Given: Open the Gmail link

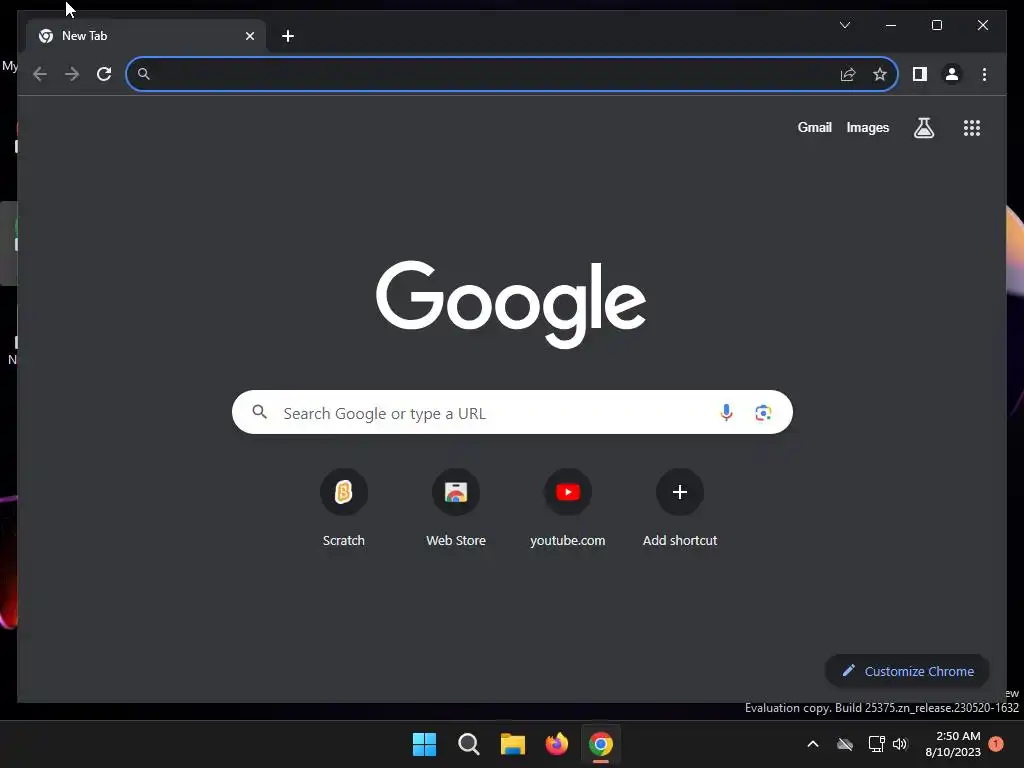Looking at the screenshot, I should pyautogui.click(x=814, y=127).
